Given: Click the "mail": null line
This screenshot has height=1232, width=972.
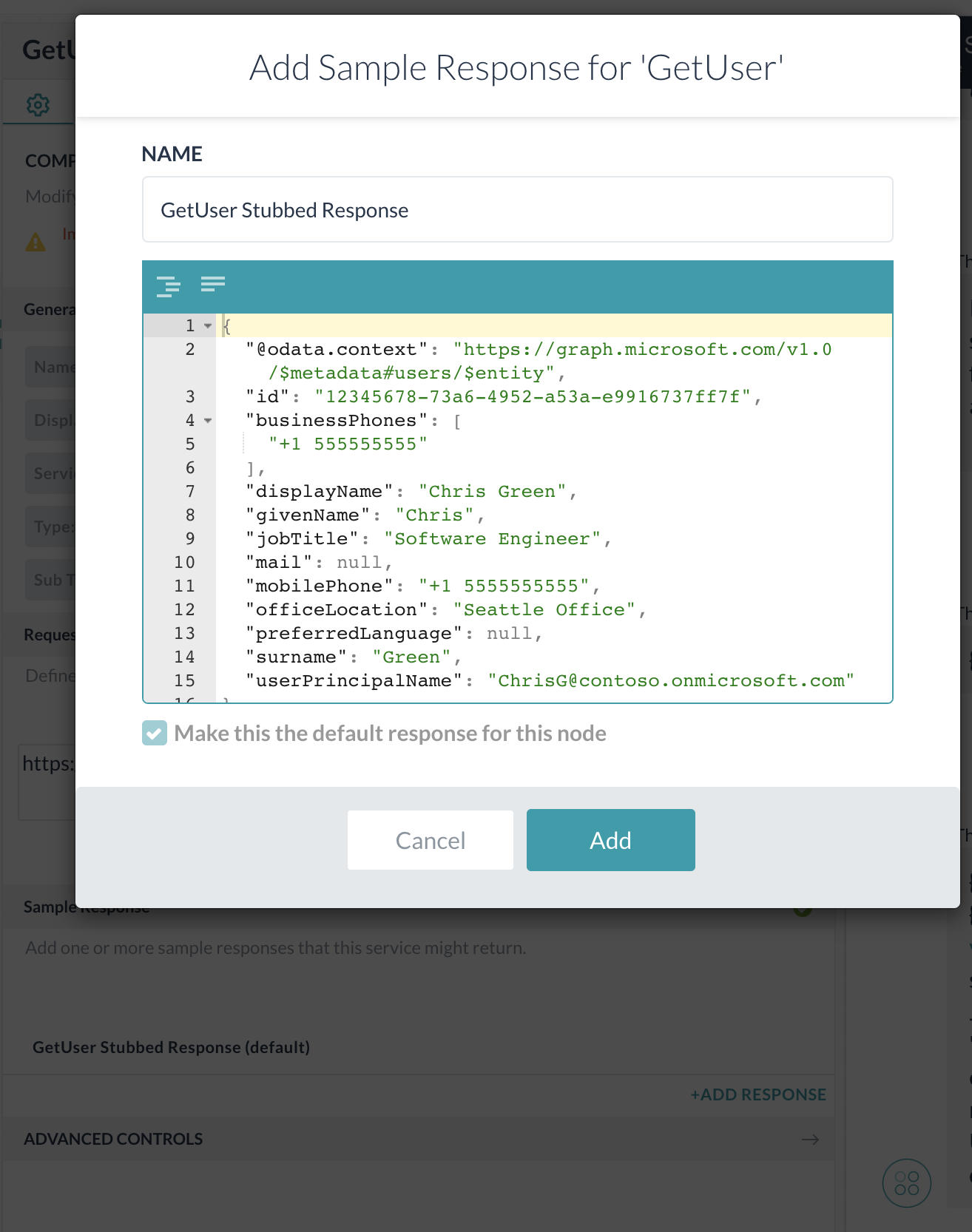Looking at the screenshot, I should coord(319,563).
